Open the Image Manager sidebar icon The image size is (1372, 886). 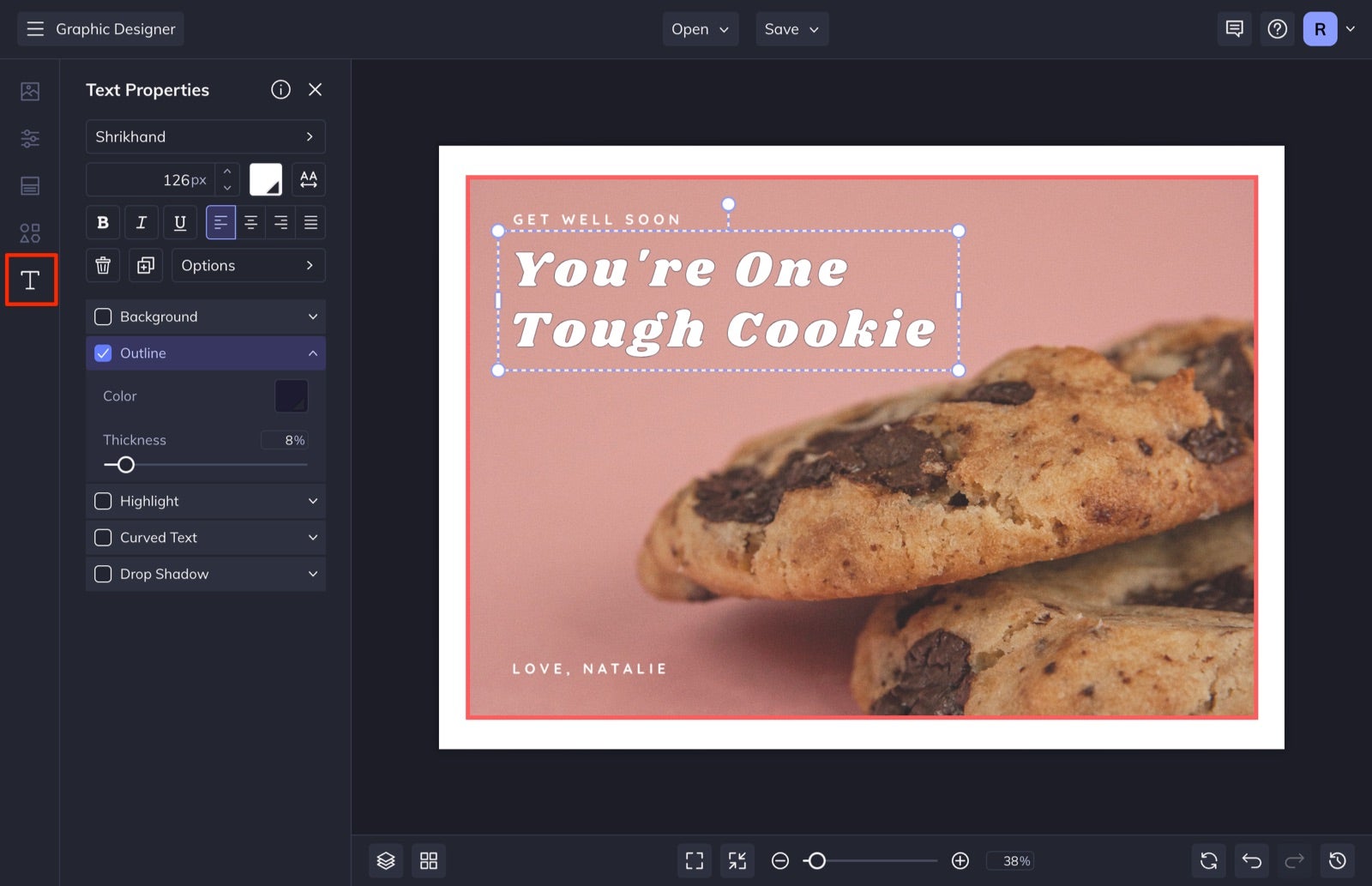[30, 91]
